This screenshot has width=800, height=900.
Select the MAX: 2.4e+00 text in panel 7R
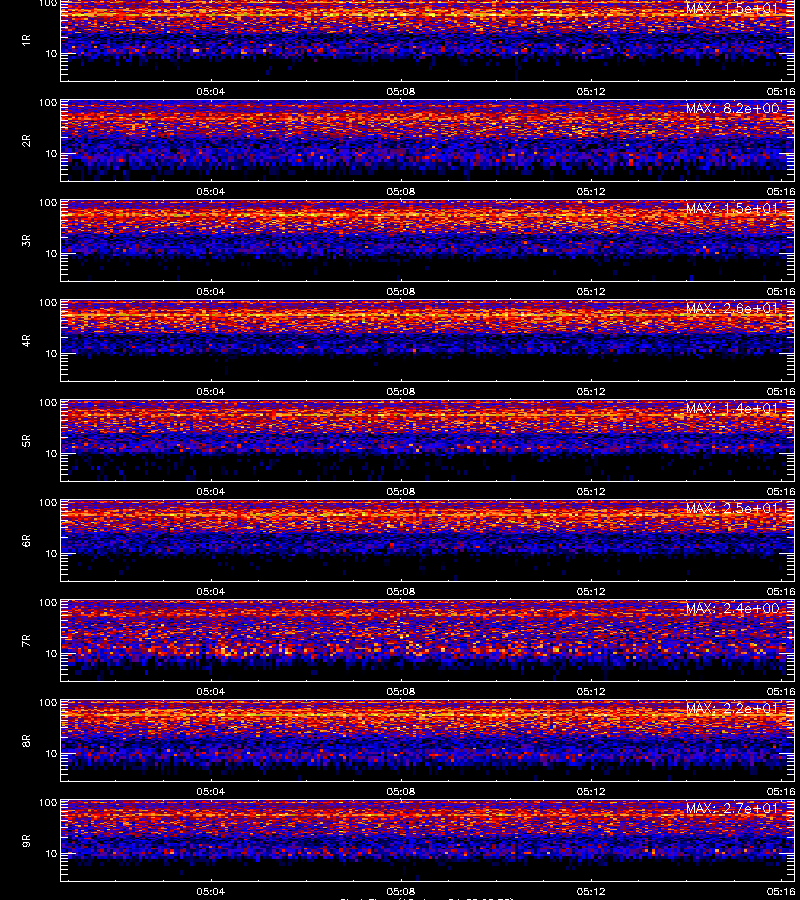732,608
